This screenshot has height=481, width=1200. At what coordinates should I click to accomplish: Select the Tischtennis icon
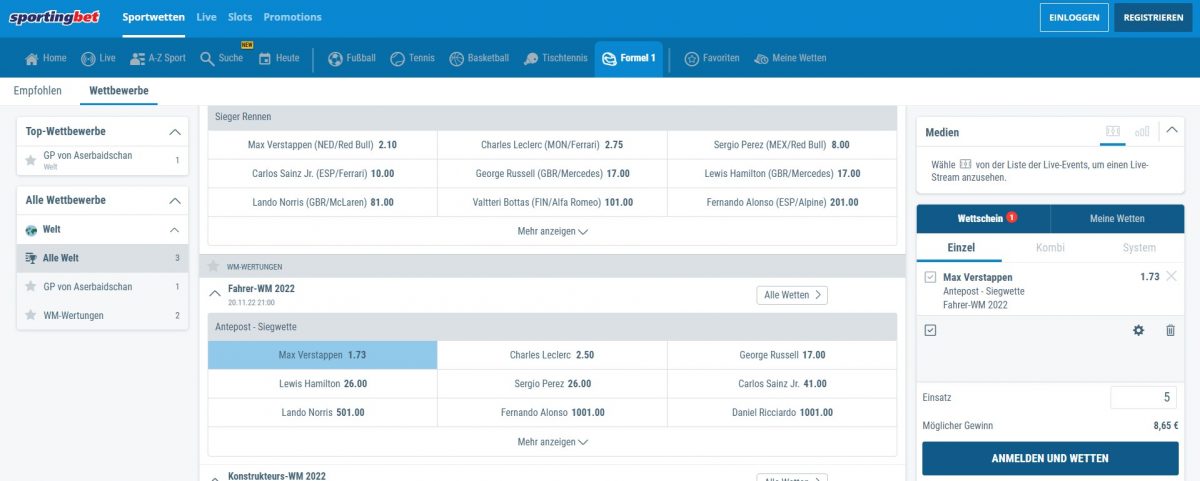coord(531,58)
